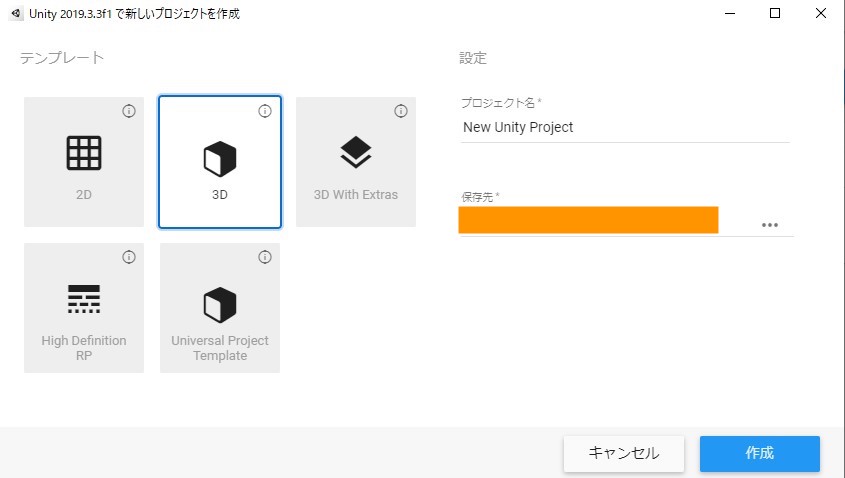
Task: Maximize the Unity project window
Action: pos(775,13)
